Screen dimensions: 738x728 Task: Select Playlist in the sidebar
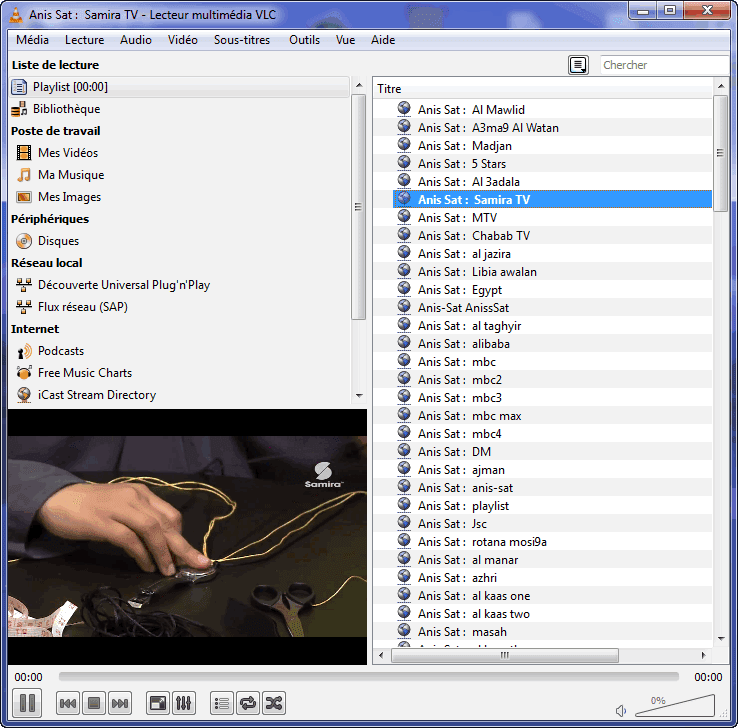pyautogui.click(x=179, y=87)
